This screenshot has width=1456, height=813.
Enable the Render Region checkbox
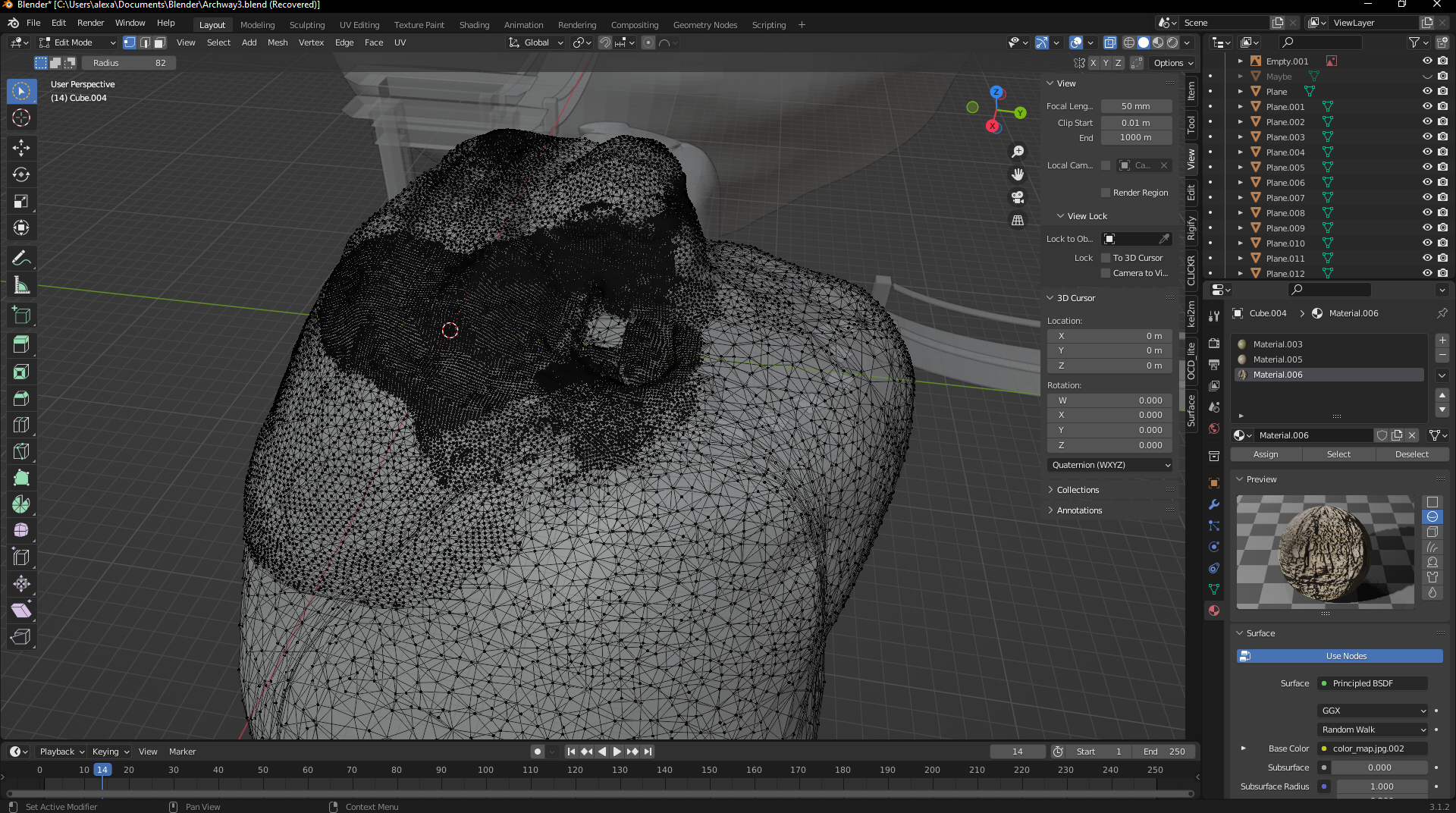point(1106,193)
